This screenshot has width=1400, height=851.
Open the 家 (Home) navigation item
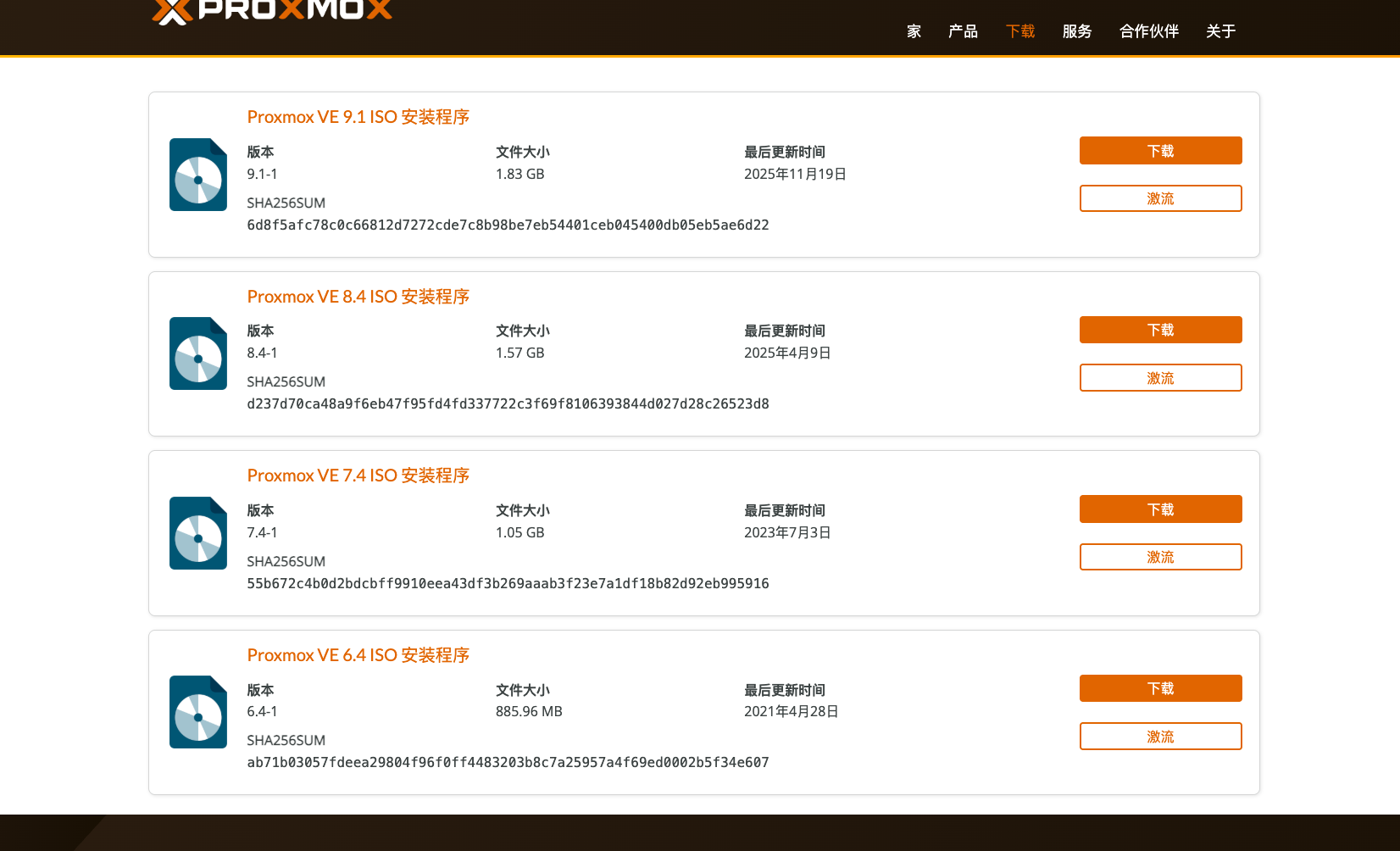(x=914, y=31)
